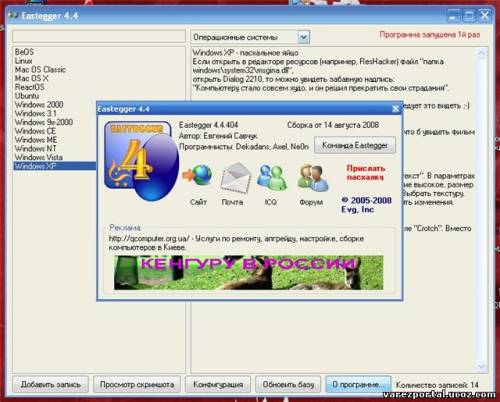Click the Eastegger title bar app icon

13,16
